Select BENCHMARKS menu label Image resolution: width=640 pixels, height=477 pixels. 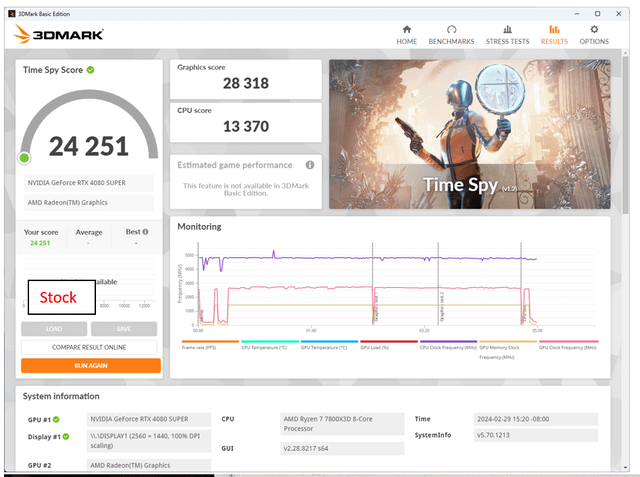click(x=451, y=42)
